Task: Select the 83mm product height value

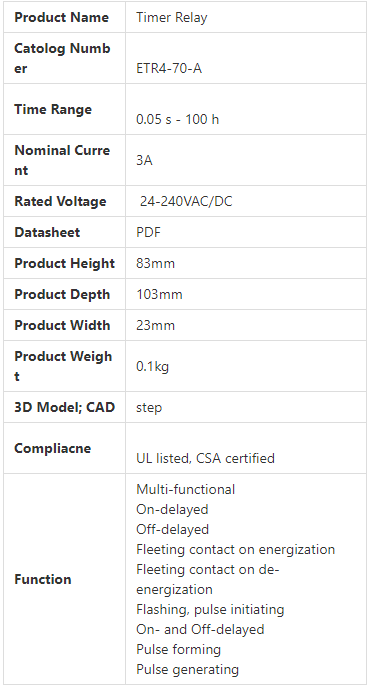Action: tap(155, 263)
